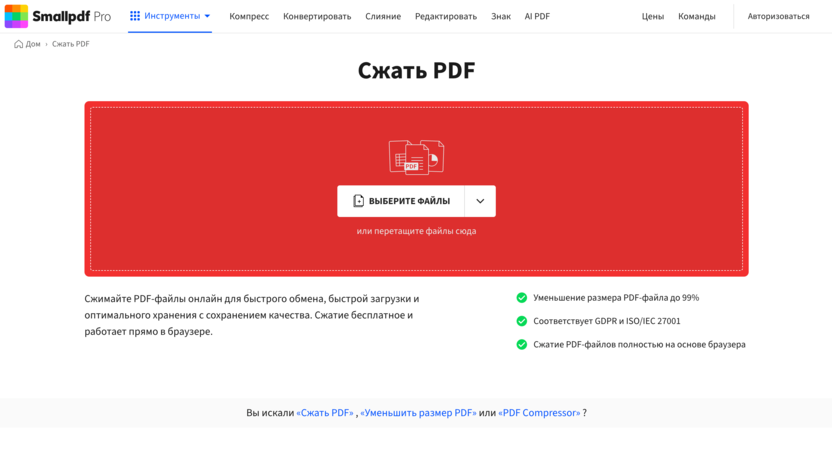Click the ВЫБЕРИТЕ ФАЙЛЫ button
The image size is (832, 455).
click(x=401, y=201)
